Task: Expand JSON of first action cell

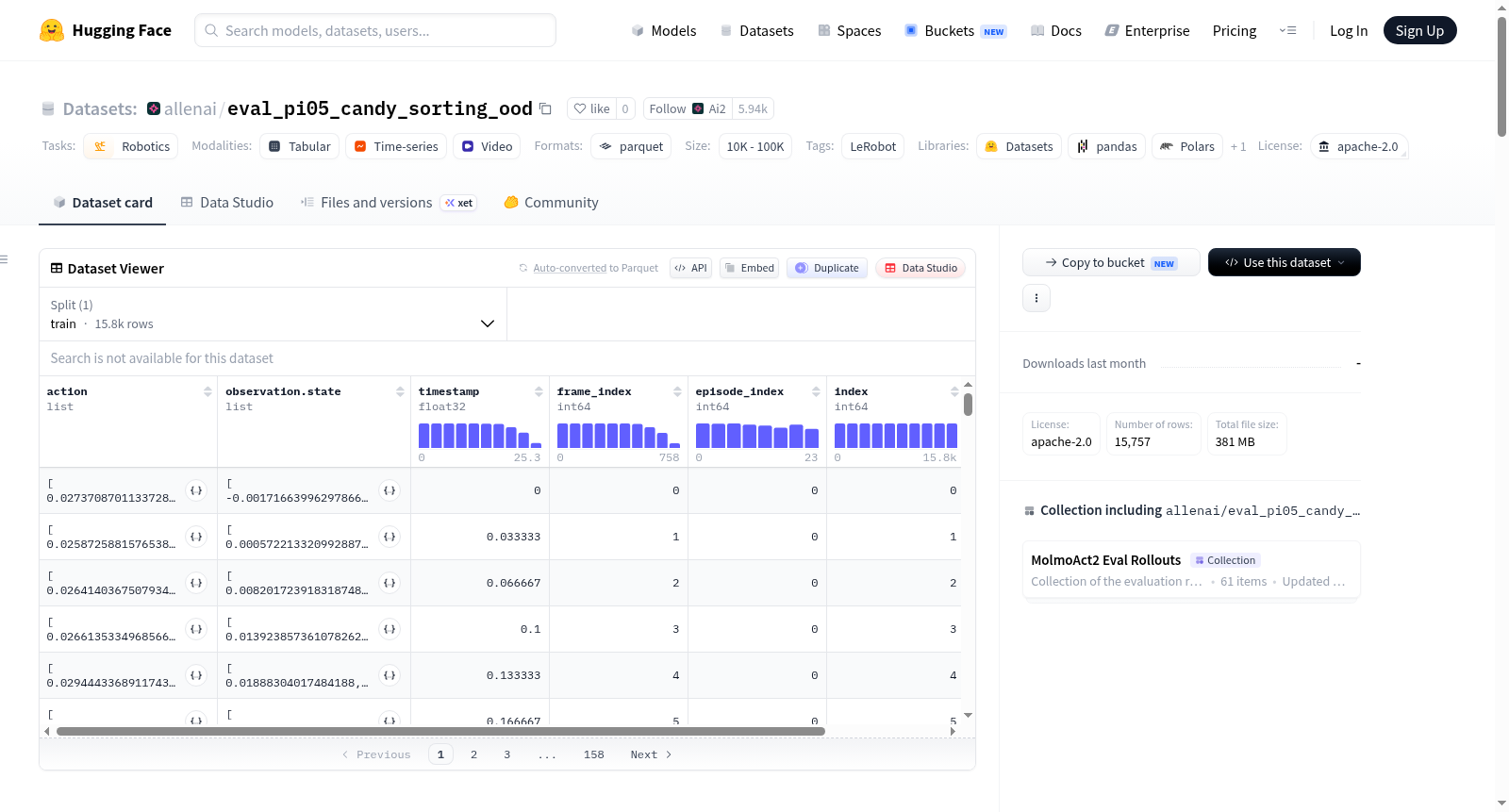Action: point(196,490)
